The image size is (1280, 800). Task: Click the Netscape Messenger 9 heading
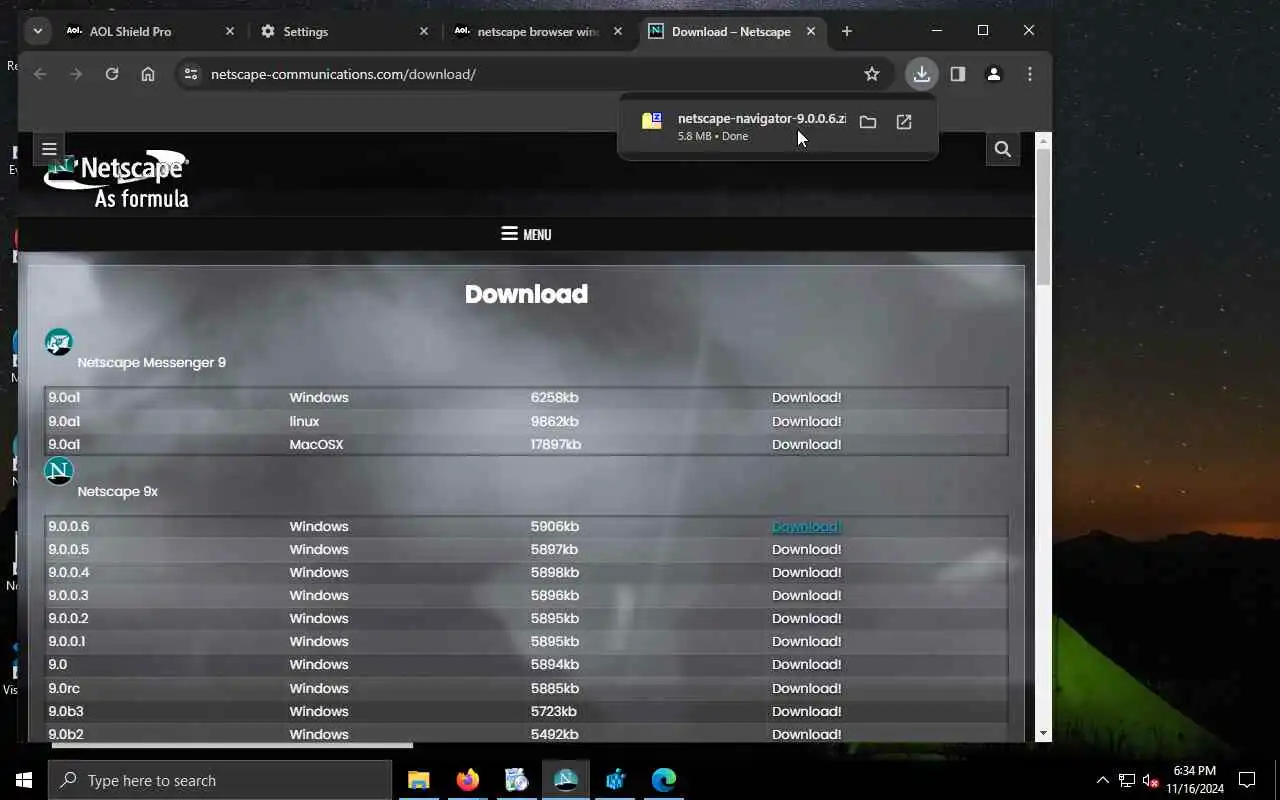[151, 362]
